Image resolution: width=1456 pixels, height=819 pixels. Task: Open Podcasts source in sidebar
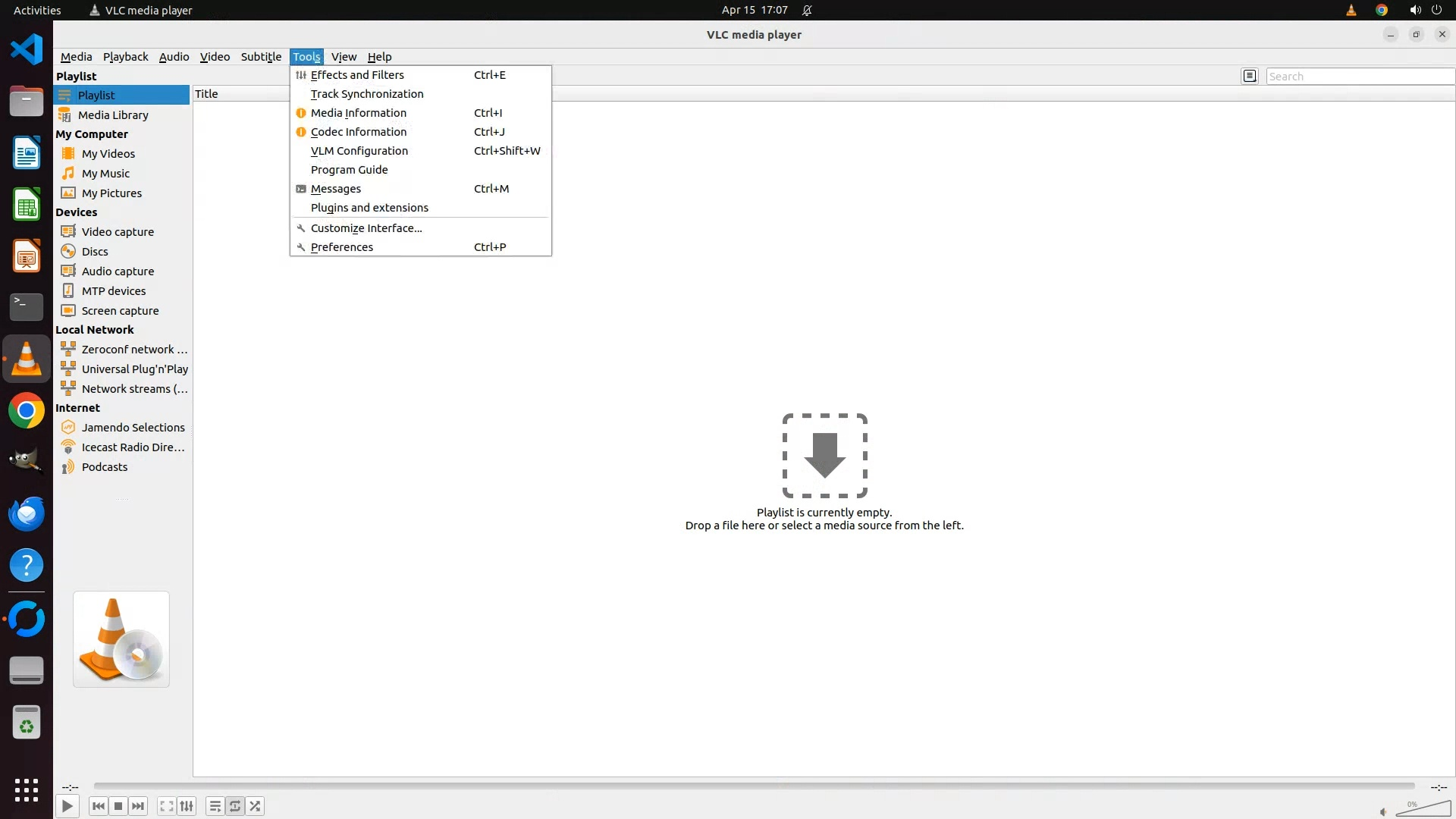pos(105,467)
